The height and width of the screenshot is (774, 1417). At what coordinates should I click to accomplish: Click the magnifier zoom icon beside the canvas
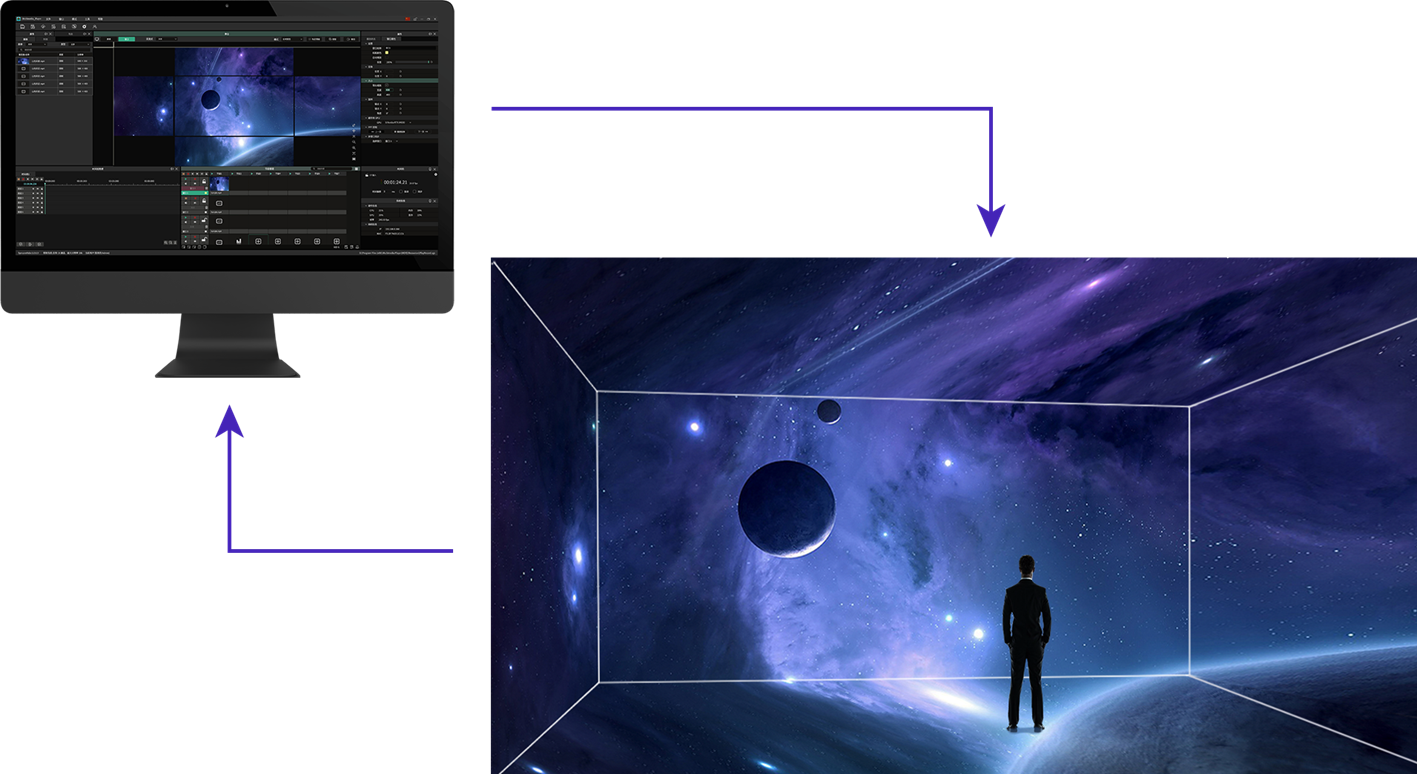pos(355,143)
